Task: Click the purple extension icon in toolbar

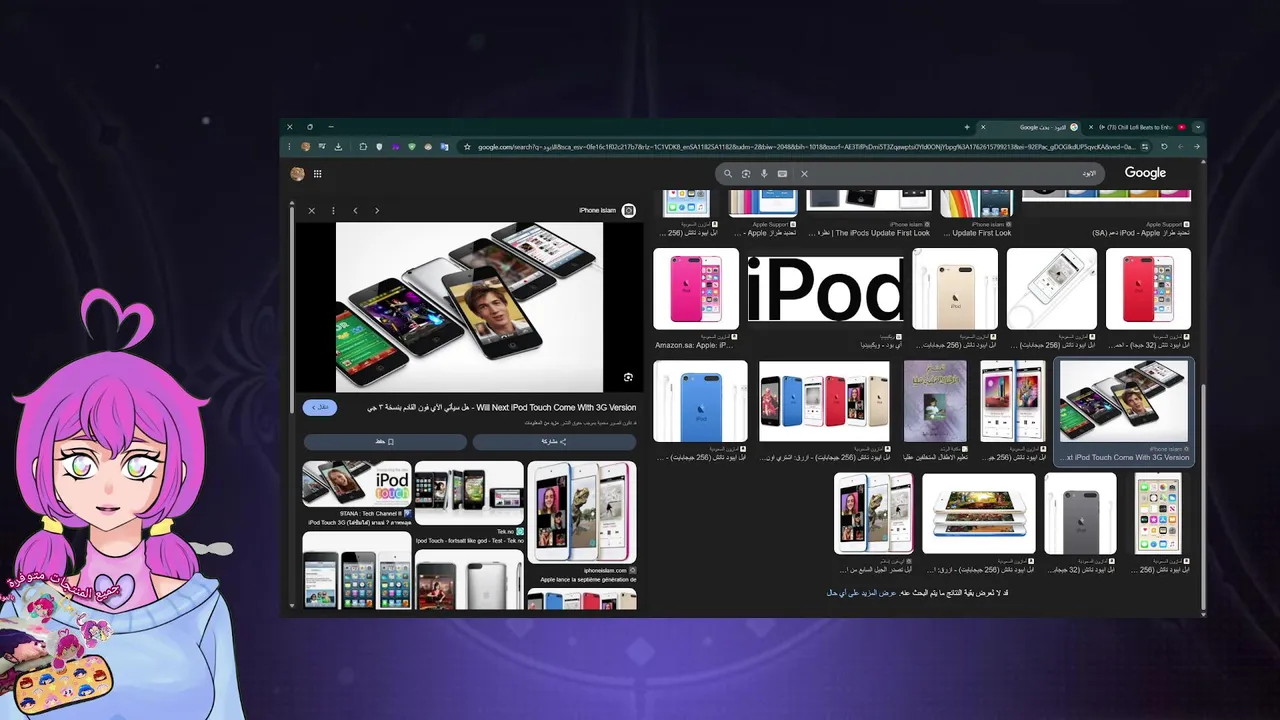Action: [x=395, y=146]
